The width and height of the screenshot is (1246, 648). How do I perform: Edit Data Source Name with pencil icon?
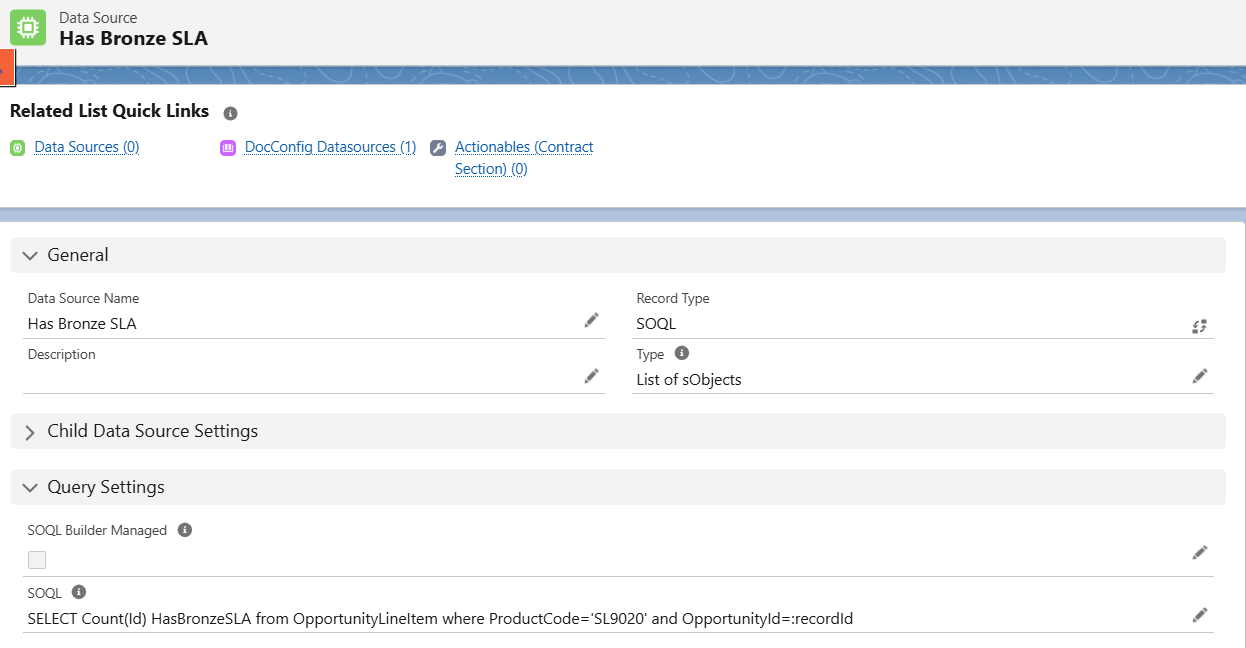[592, 320]
